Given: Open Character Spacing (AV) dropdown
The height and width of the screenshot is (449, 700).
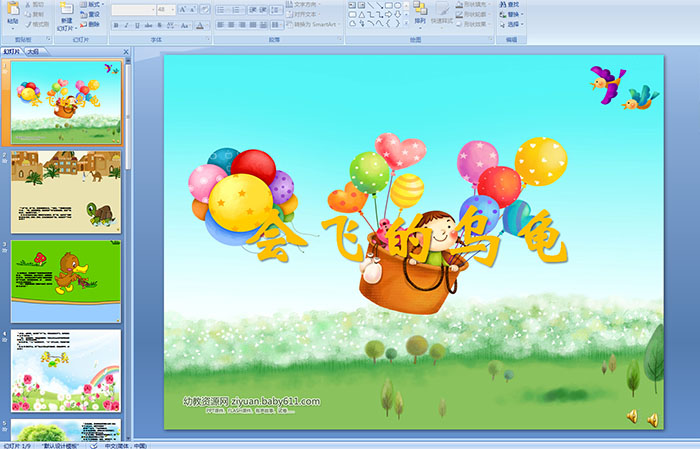Looking at the screenshot, I should coord(172,25).
